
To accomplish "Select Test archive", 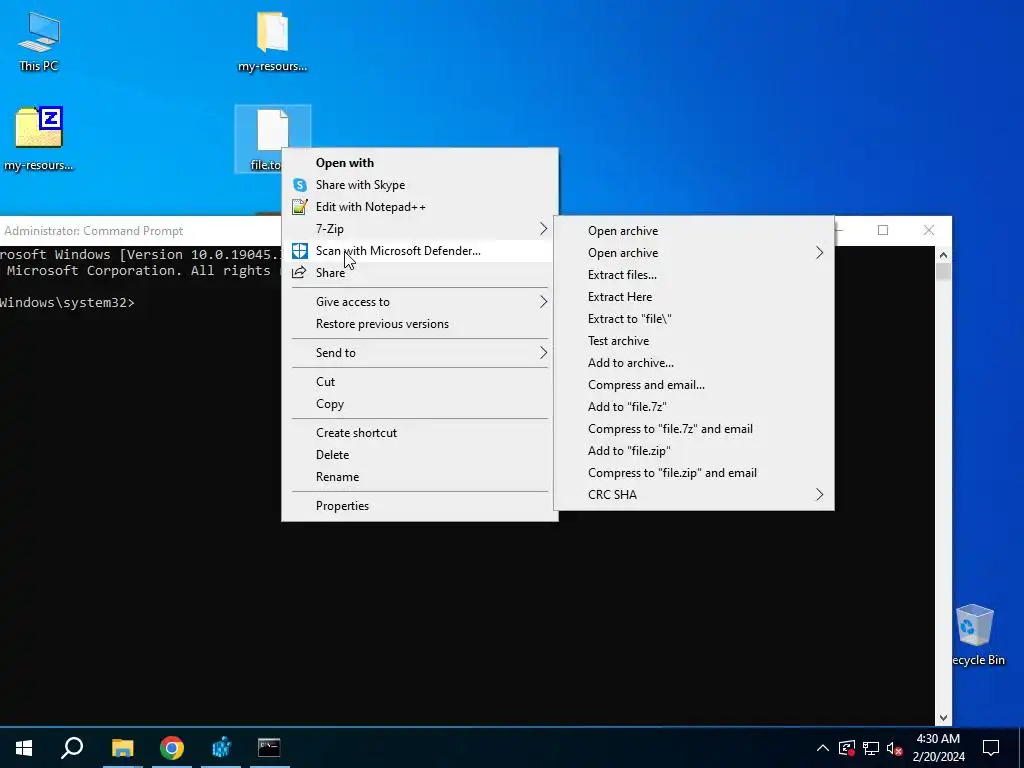I will point(694,341).
